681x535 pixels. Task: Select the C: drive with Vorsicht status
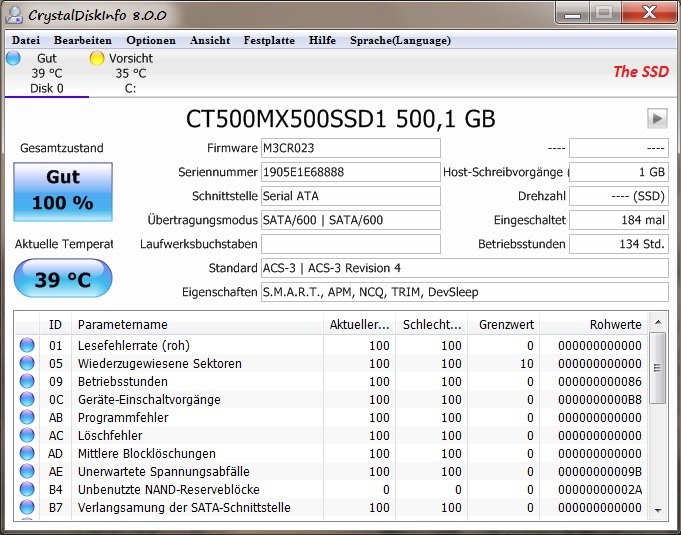click(x=130, y=73)
